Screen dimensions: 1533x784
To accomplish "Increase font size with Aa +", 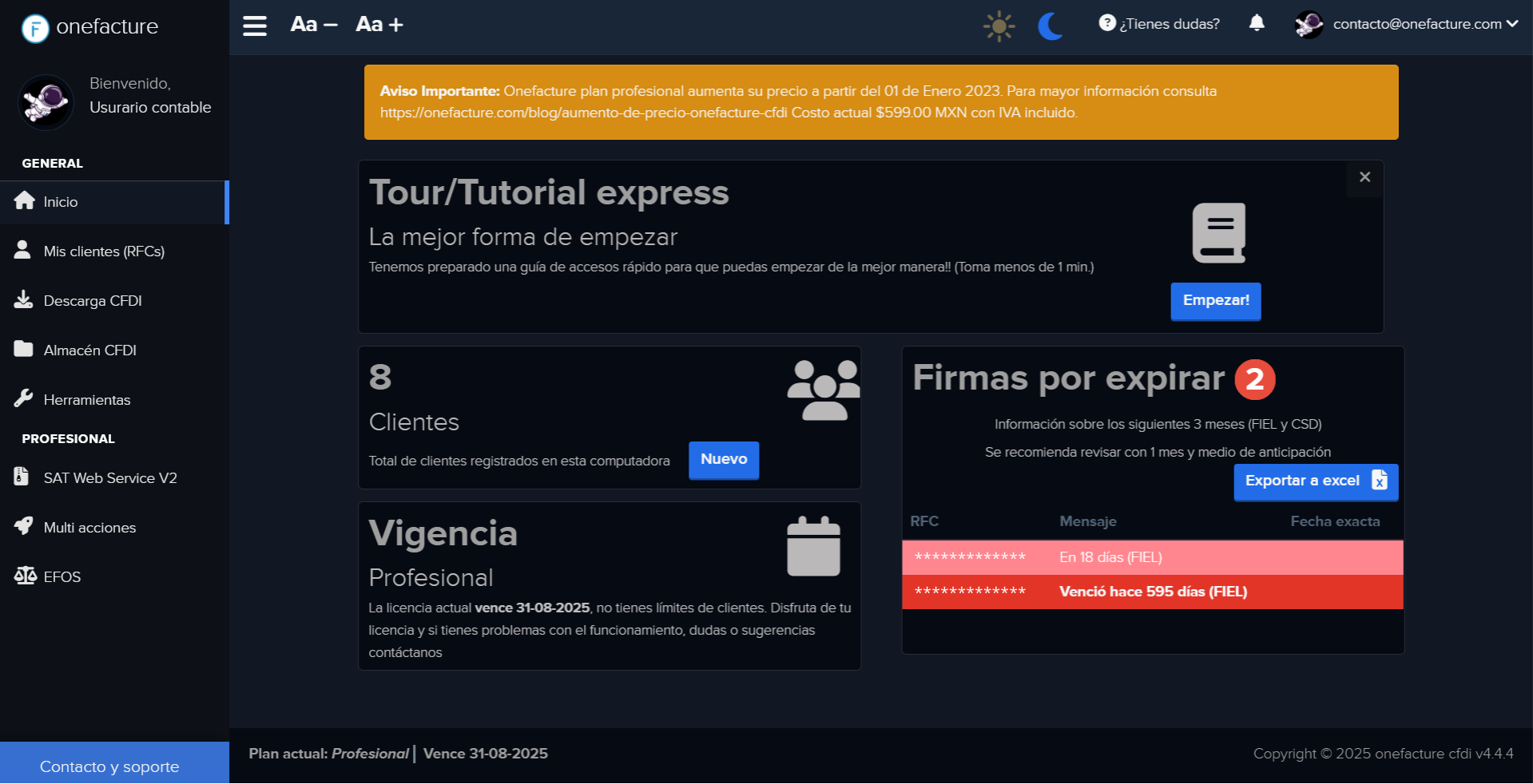I will coord(379,25).
